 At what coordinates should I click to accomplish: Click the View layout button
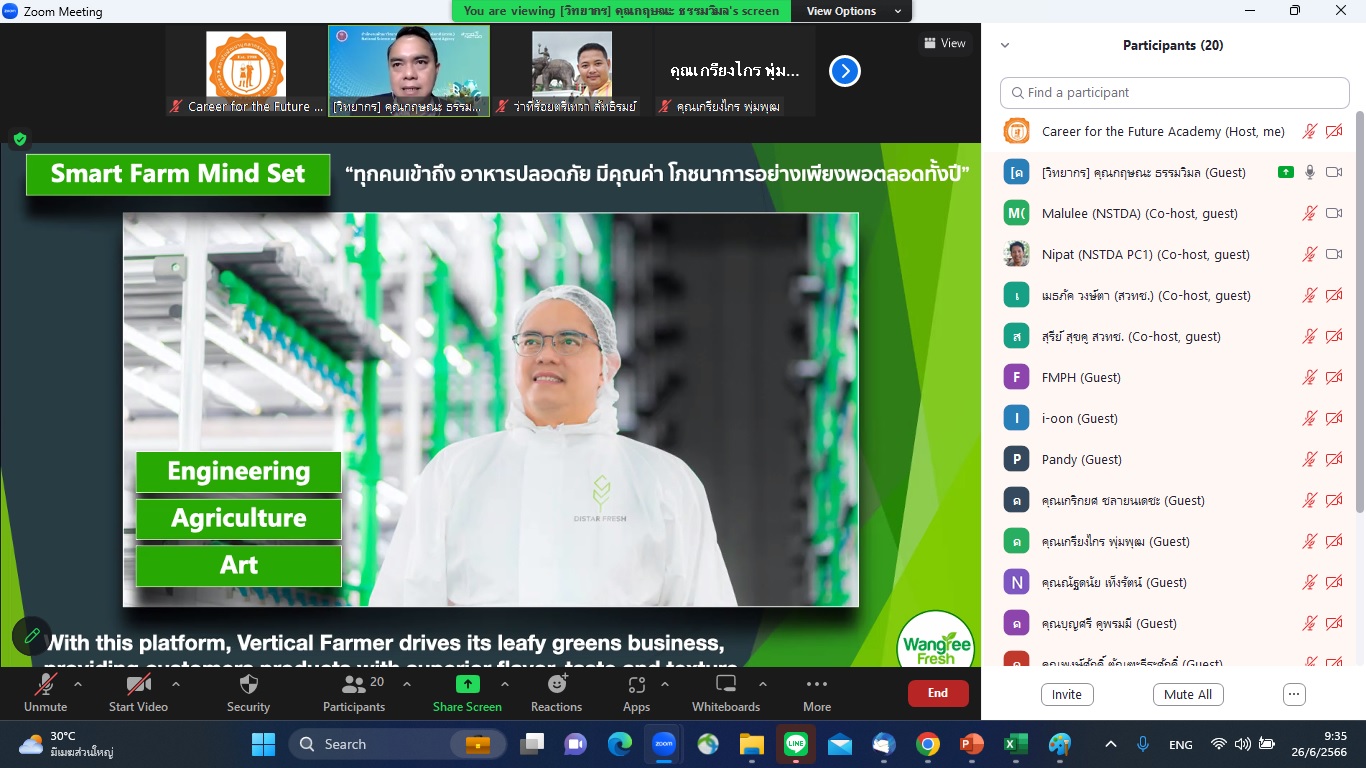pyautogui.click(x=945, y=43)
